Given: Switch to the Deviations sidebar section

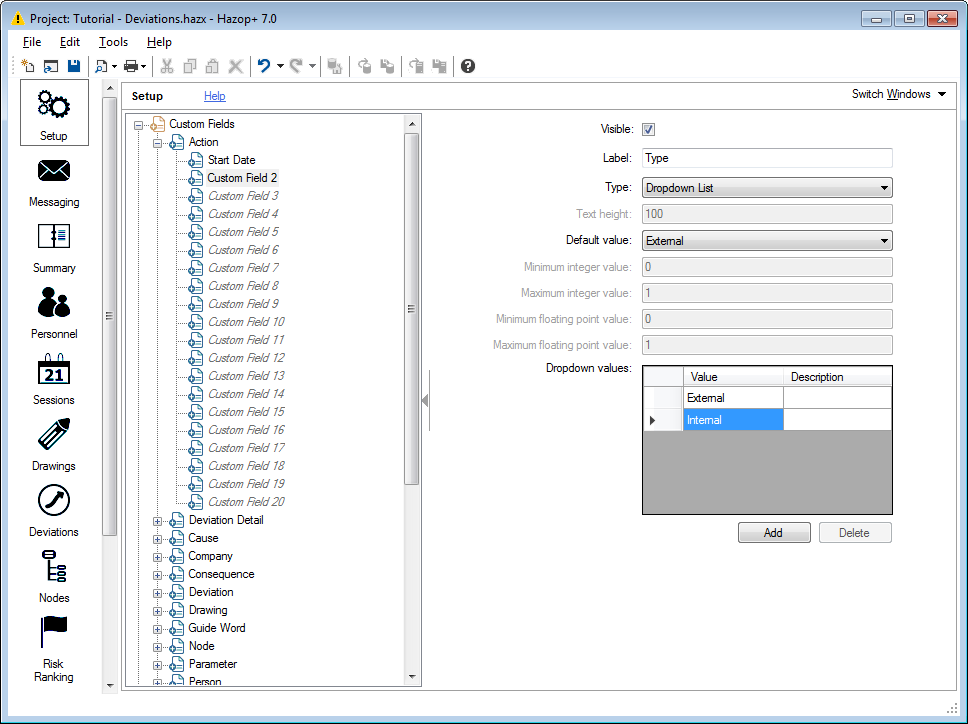Looking at the screenshot, I should 54,511.
